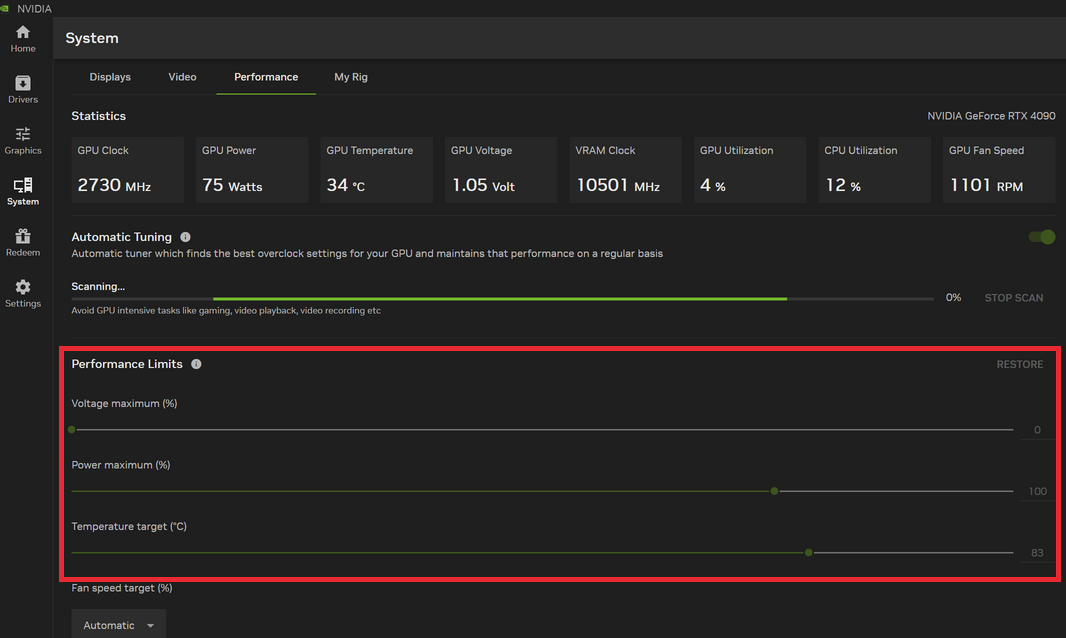This screenshot has height=638, width=1066.
Task: Click the Automatic tuner description text
Action: click(367, 254)
